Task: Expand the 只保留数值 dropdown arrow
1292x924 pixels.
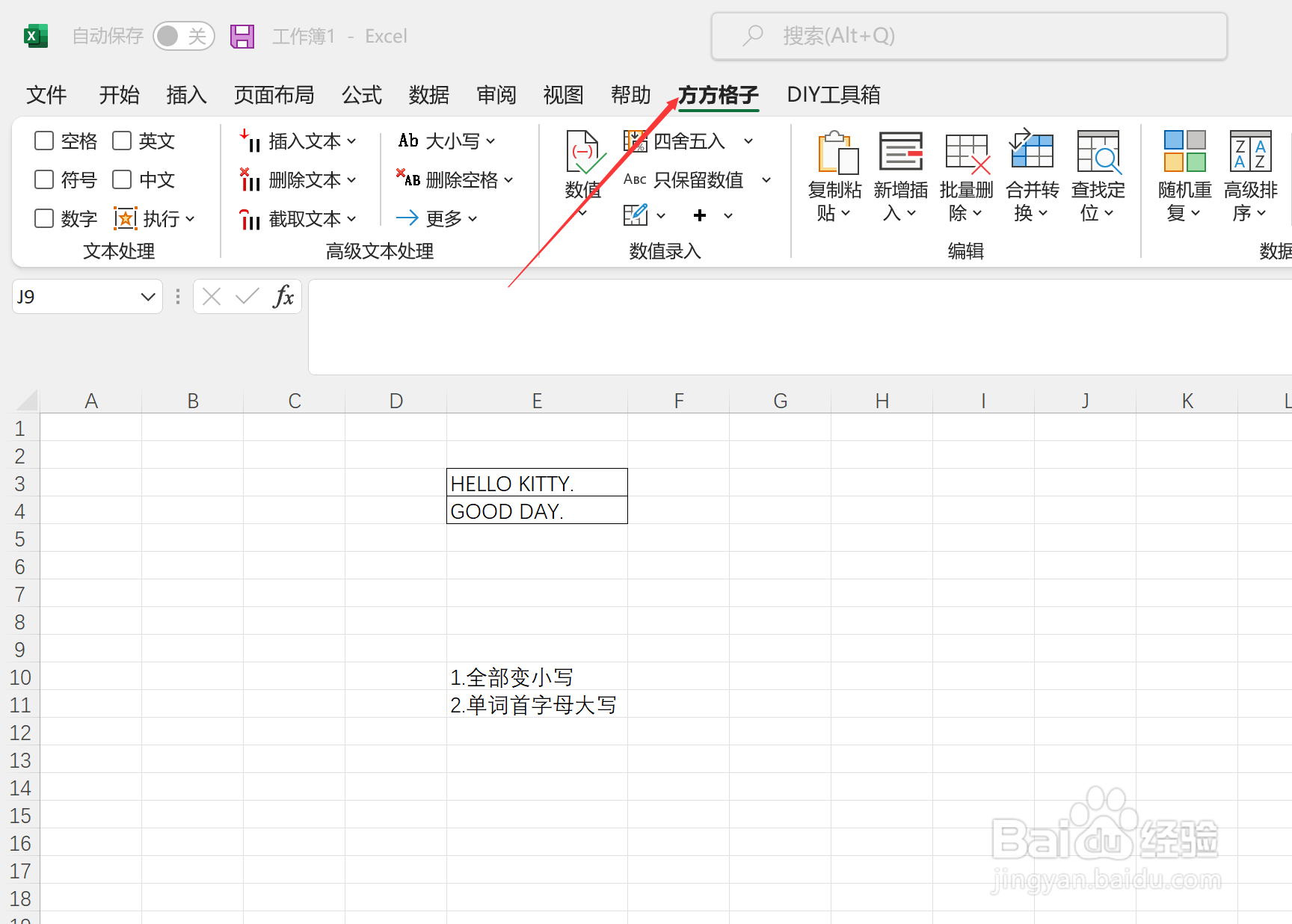Action: 766,179
